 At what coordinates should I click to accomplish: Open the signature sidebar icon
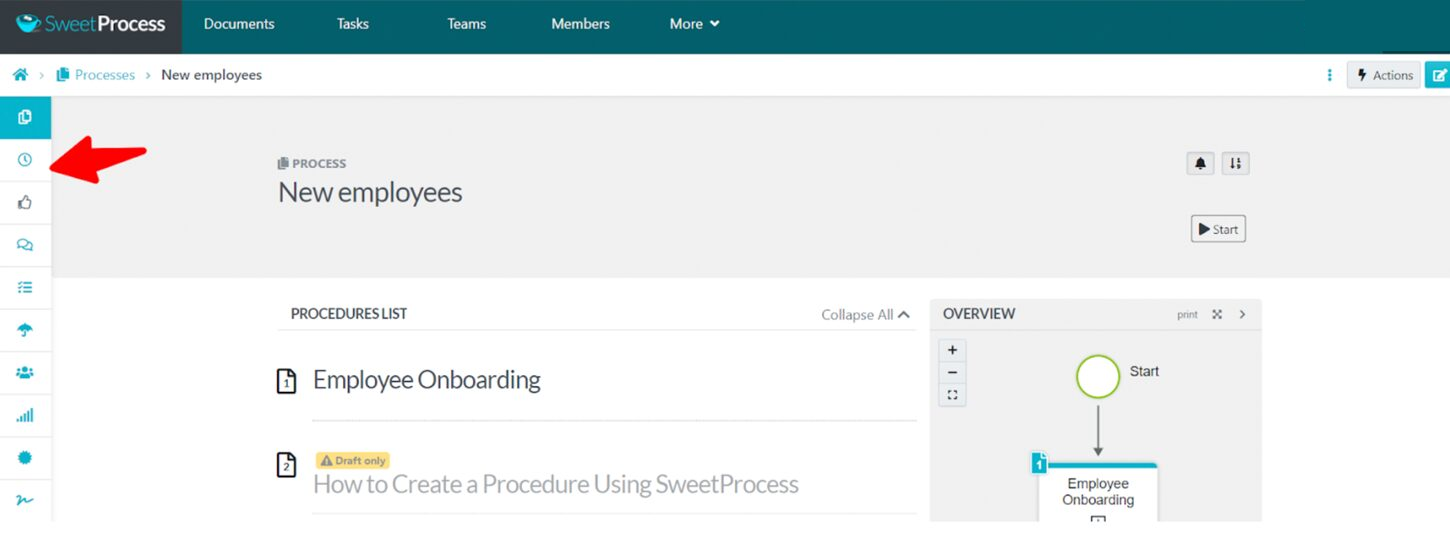(x=25, y=500)
